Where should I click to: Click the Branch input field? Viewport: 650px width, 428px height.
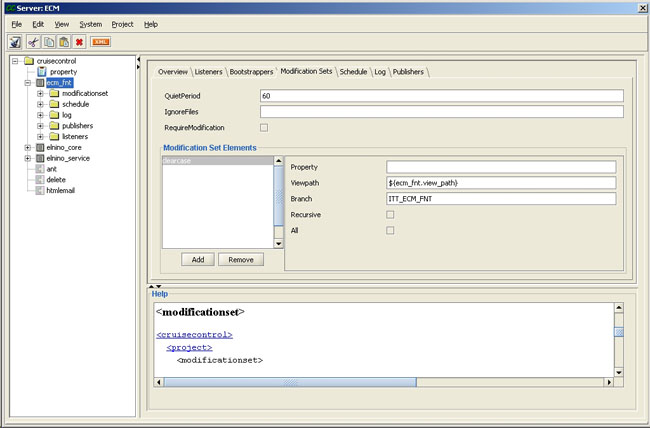coord(501,199)
